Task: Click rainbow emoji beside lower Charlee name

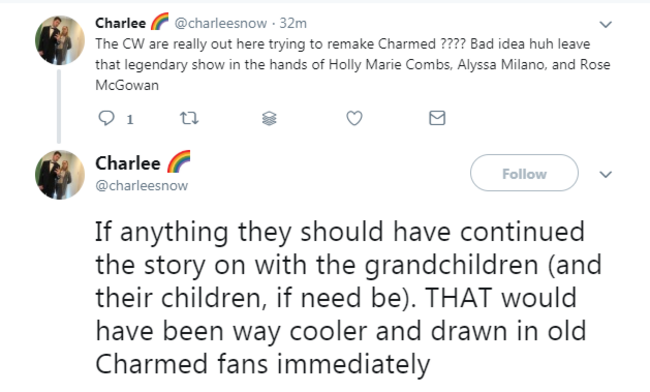Action: tap(179, 161)
